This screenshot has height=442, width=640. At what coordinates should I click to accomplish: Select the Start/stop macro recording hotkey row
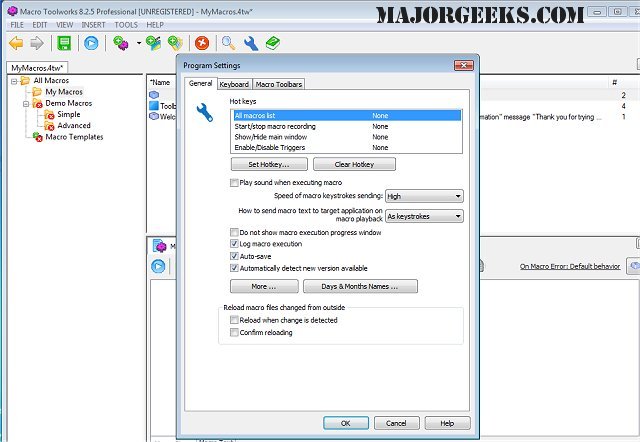coord(347,127)
